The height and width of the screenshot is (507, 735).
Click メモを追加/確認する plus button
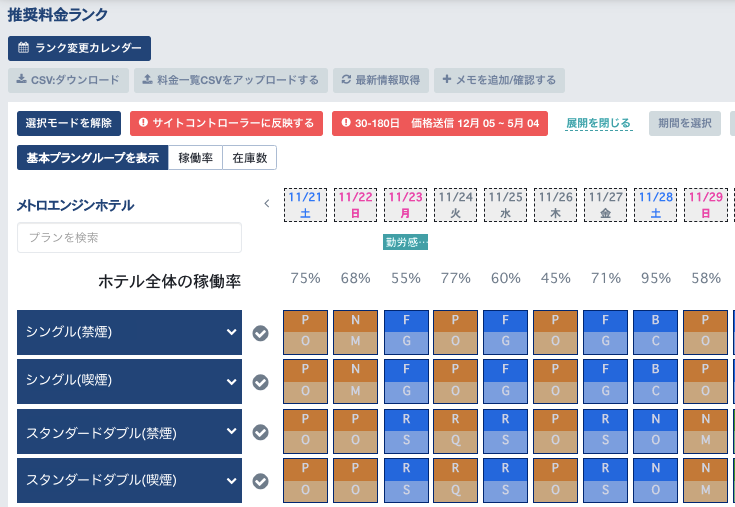point(499,80)
